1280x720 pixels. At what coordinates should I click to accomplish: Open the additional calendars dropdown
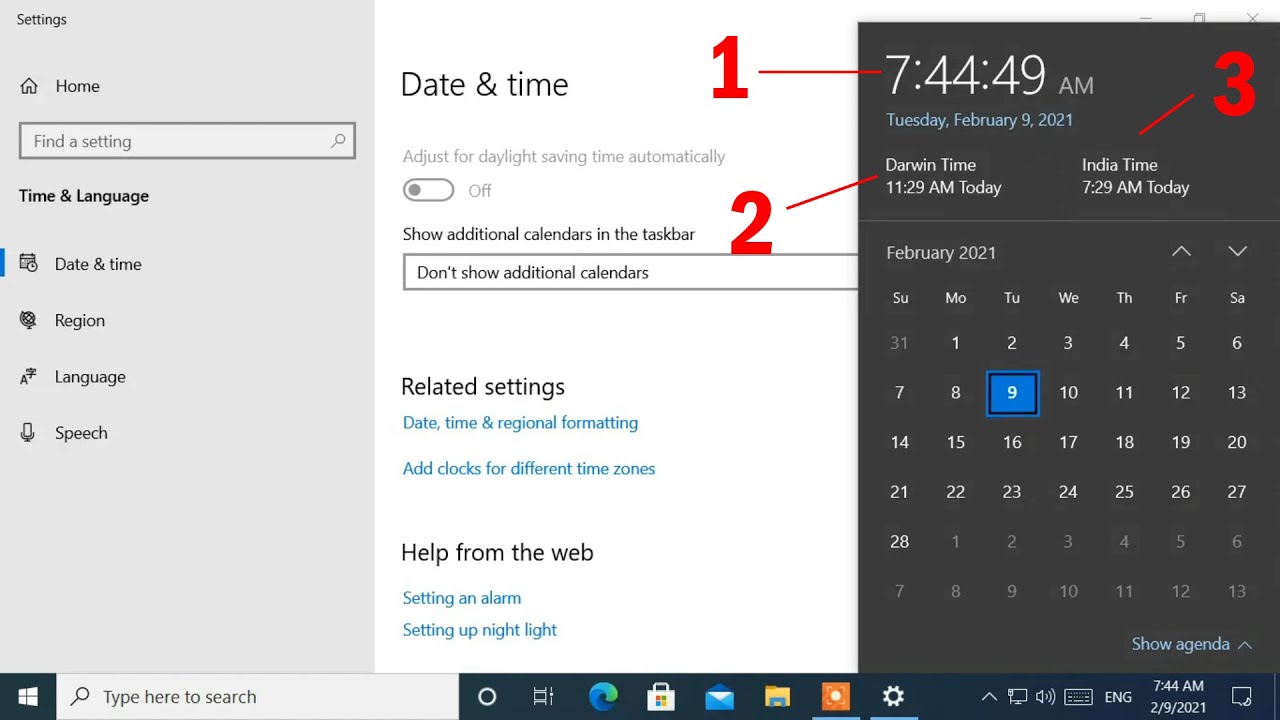point(630,272)
